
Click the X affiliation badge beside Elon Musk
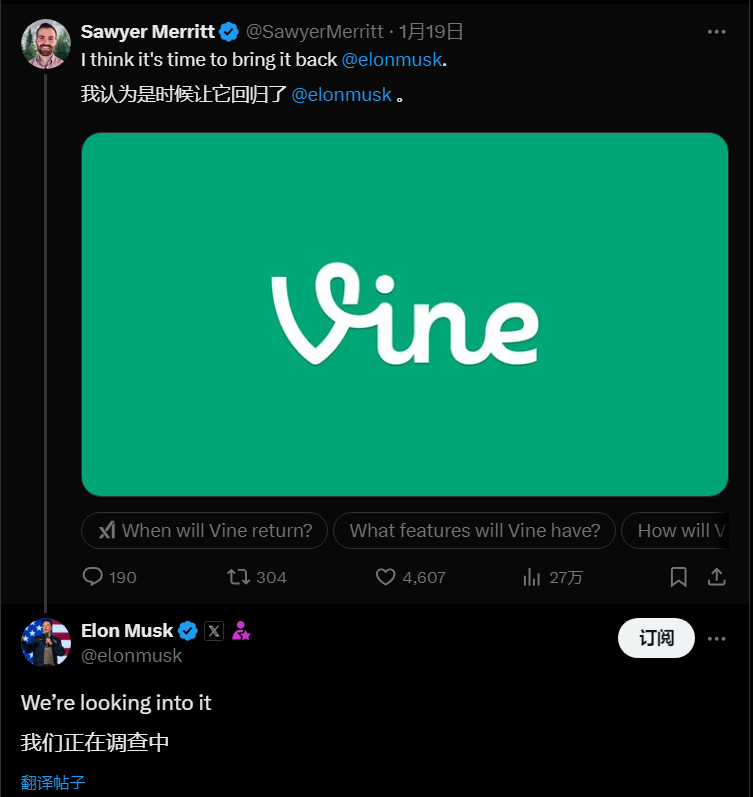pos(214,631)
